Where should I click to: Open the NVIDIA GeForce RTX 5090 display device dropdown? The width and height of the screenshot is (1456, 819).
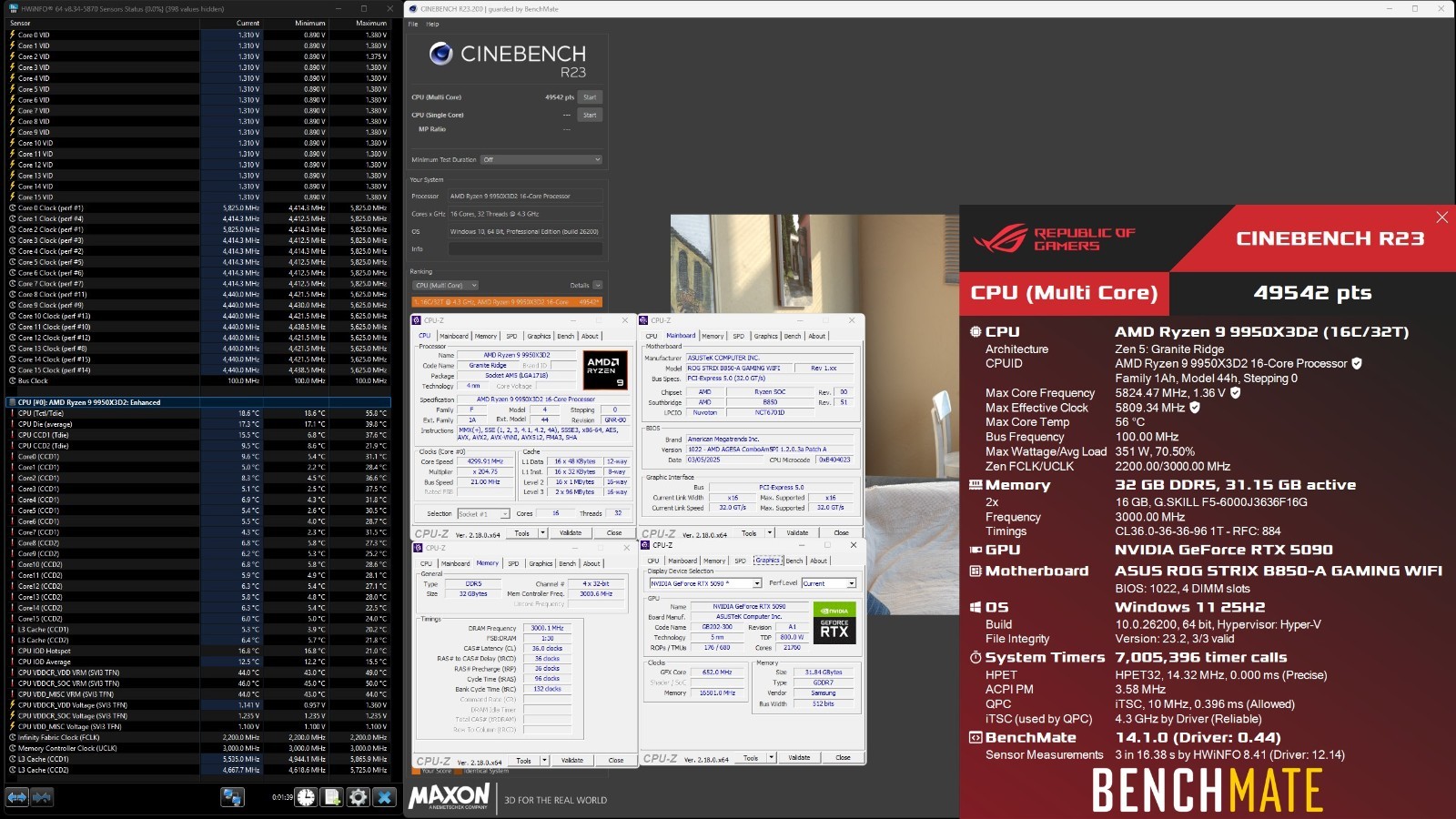[x=704, y=583]
